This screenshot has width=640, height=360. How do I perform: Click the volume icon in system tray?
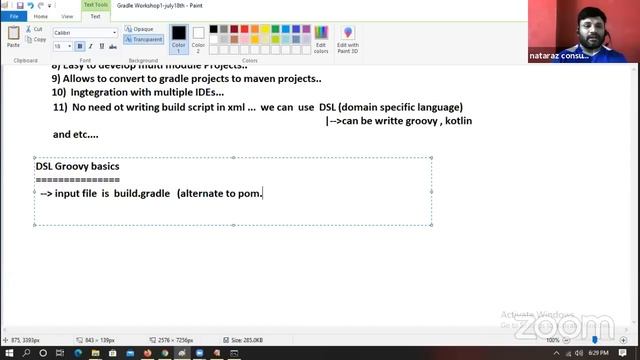(579, 353)
